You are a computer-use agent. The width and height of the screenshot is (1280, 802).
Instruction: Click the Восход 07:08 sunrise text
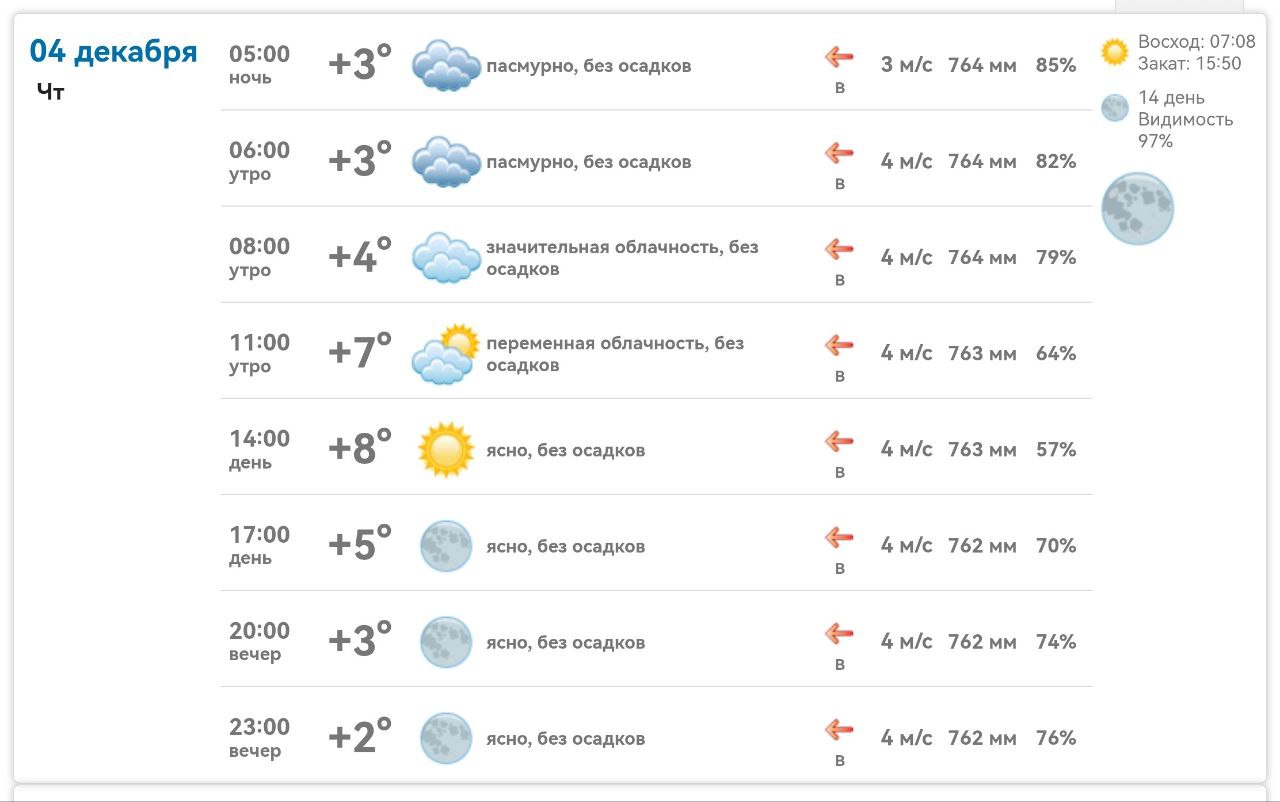(1196, 42)
